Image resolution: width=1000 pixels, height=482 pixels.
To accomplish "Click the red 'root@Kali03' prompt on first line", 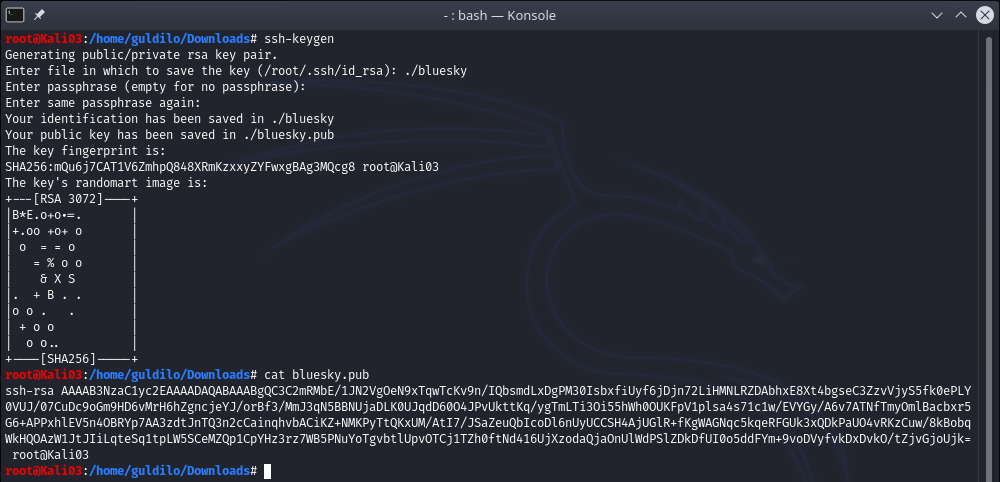I will point(42,38).
